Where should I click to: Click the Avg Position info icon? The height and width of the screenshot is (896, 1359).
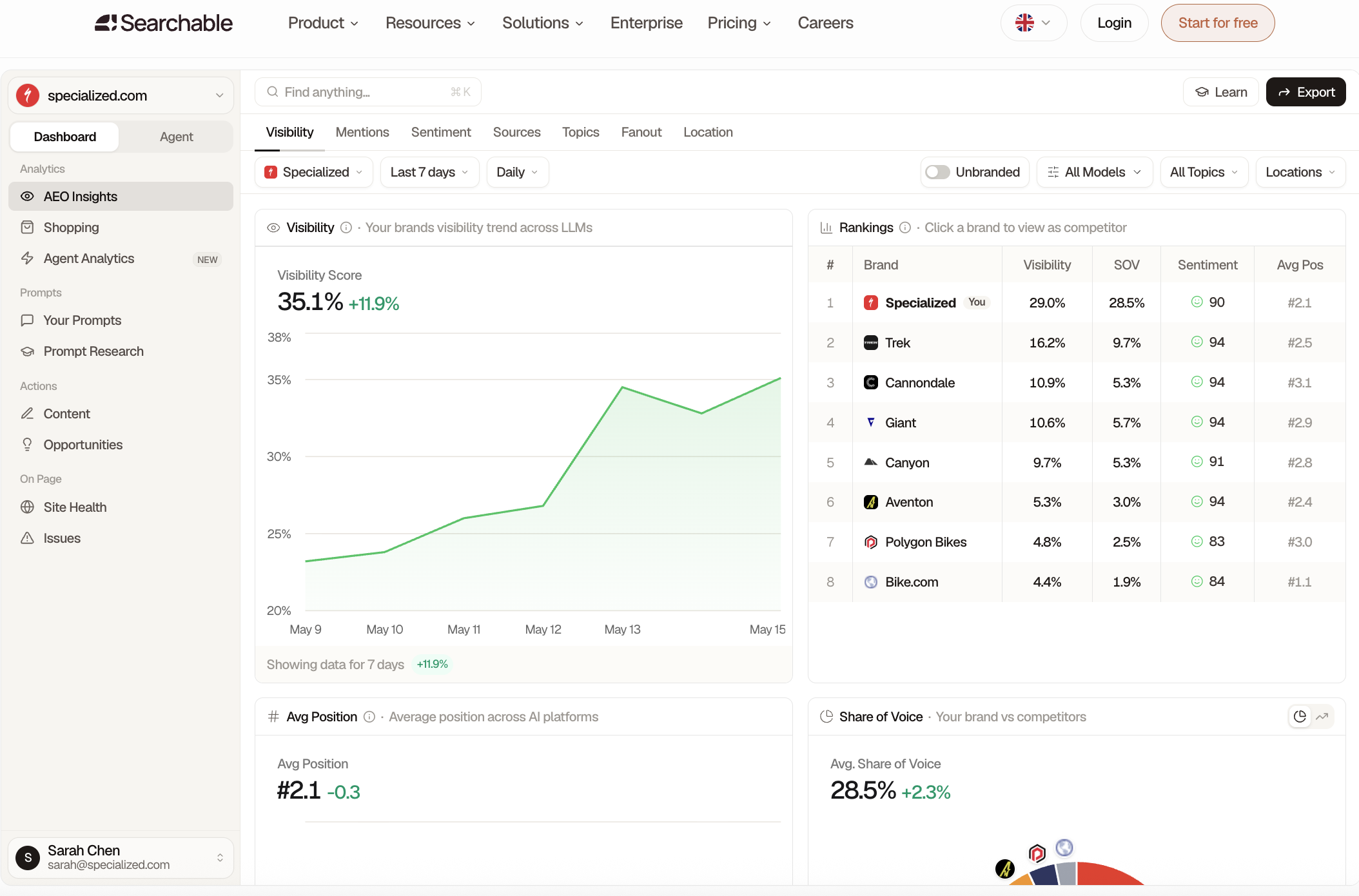[369, 717]
